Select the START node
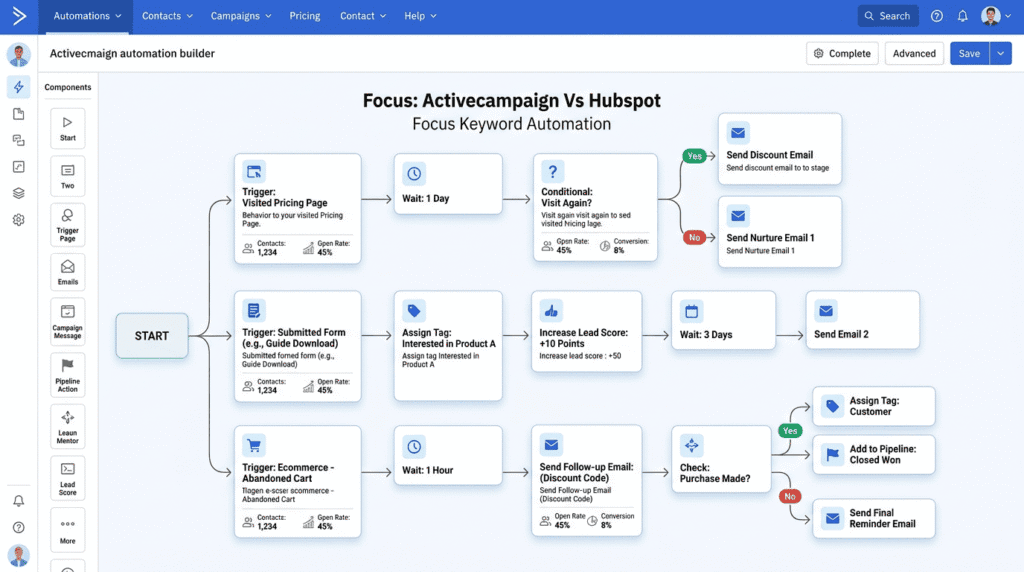Image resolution: width=1024 pixels, height=572 pixels. [x=152, y=336]
